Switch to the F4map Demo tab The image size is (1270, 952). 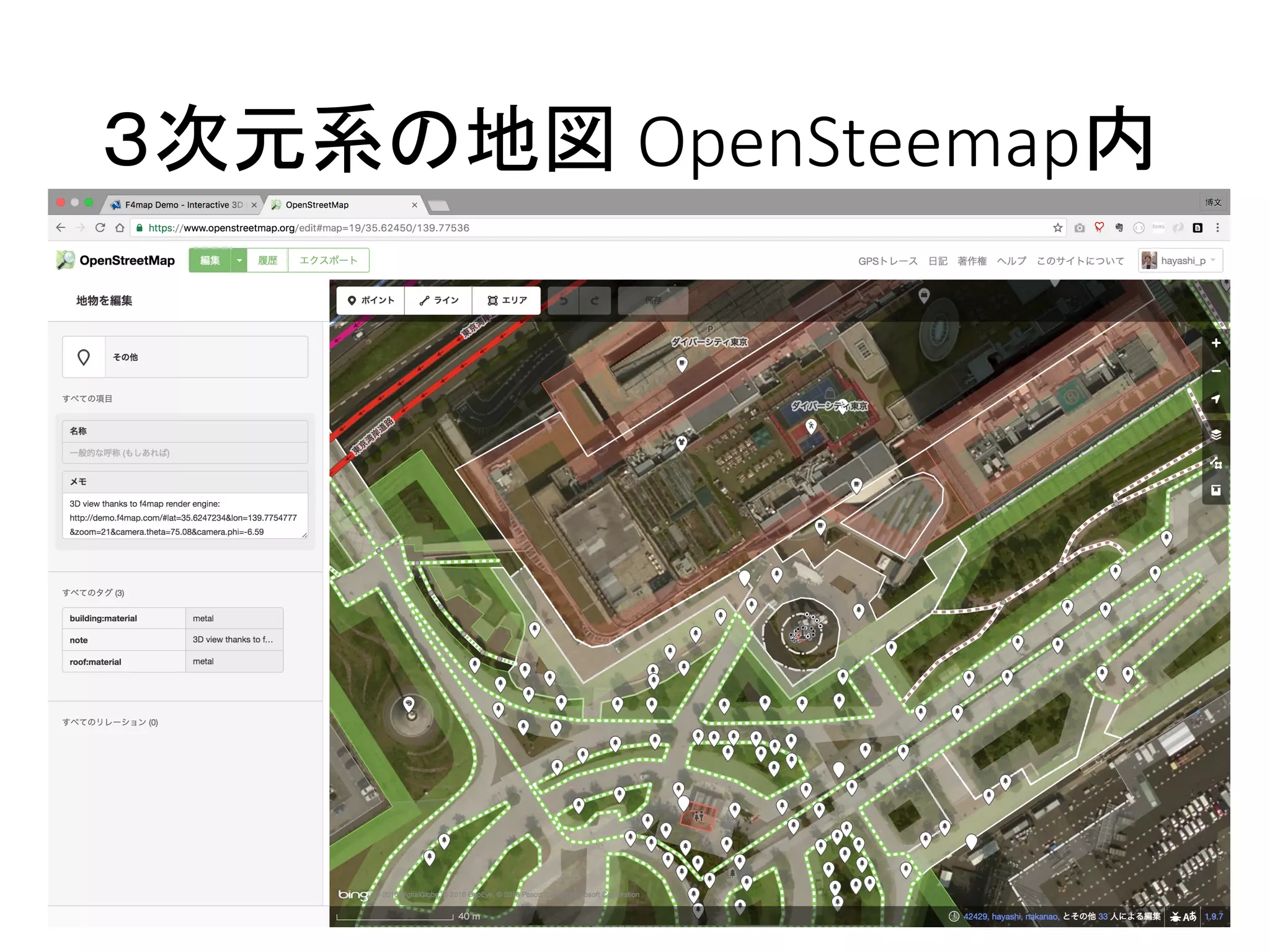(x=183, y=205)
